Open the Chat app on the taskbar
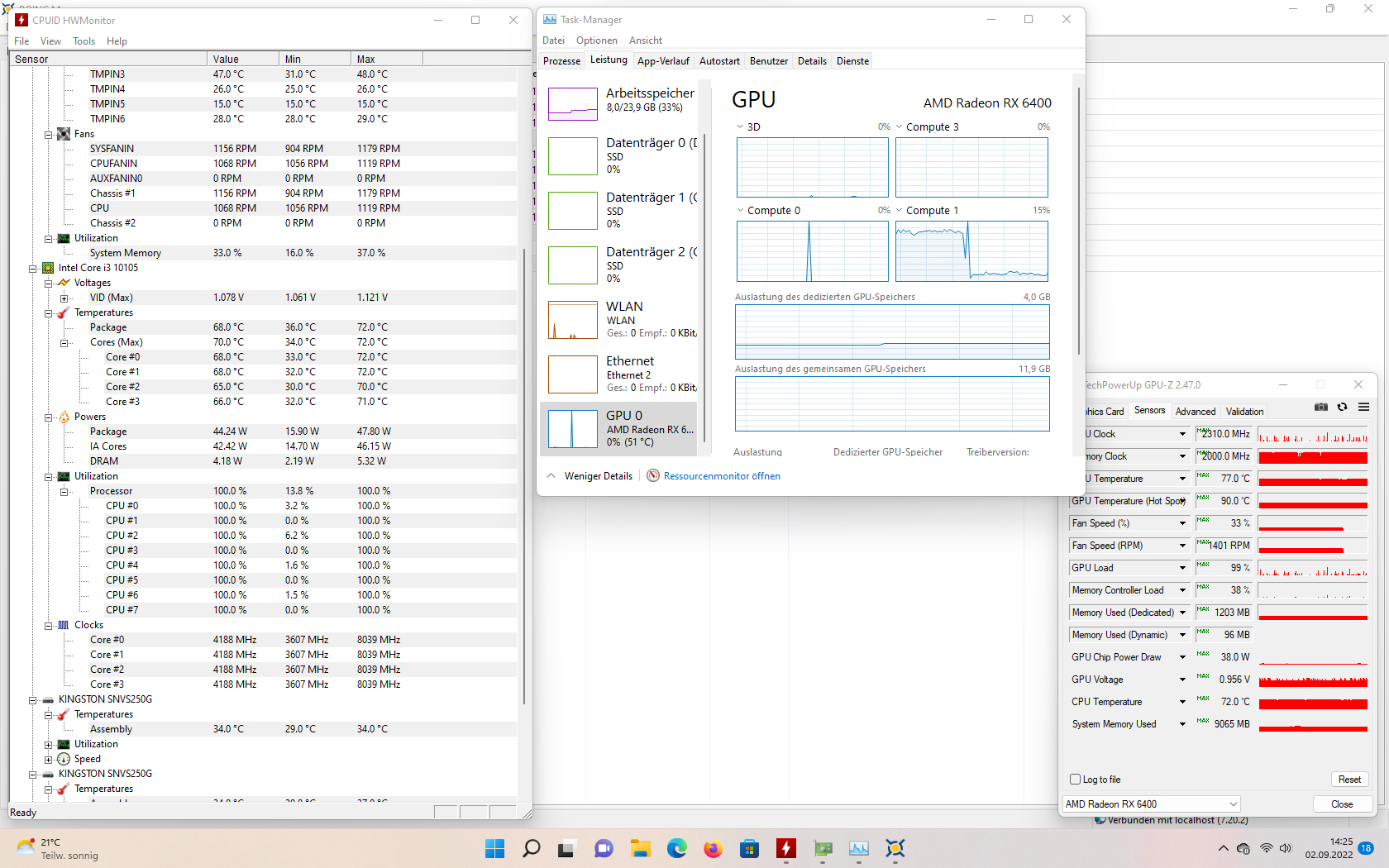The height and width of the screenshot is (868, 1389). click(604, 848)
